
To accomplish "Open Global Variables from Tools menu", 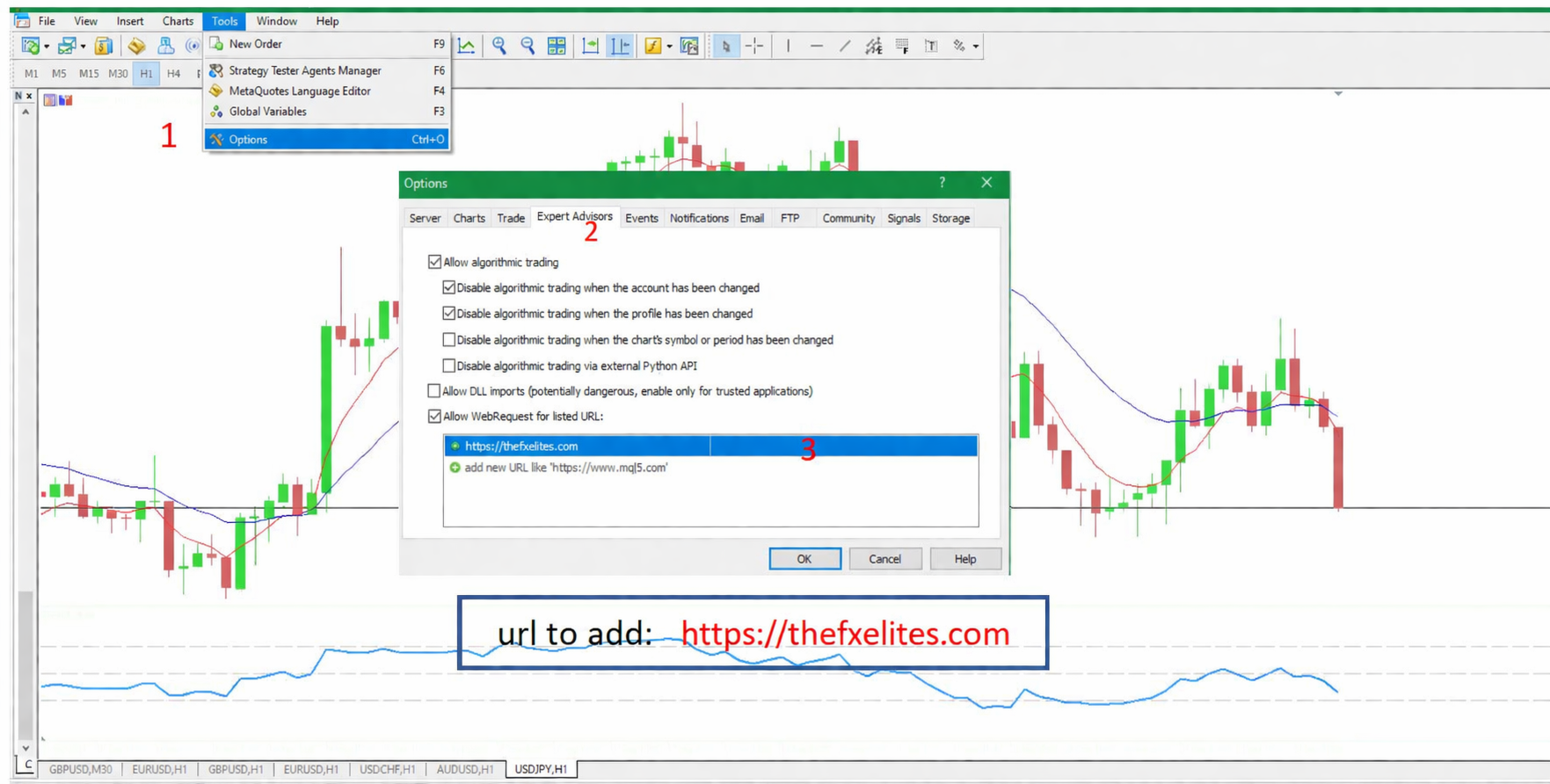I will point(327,112).
